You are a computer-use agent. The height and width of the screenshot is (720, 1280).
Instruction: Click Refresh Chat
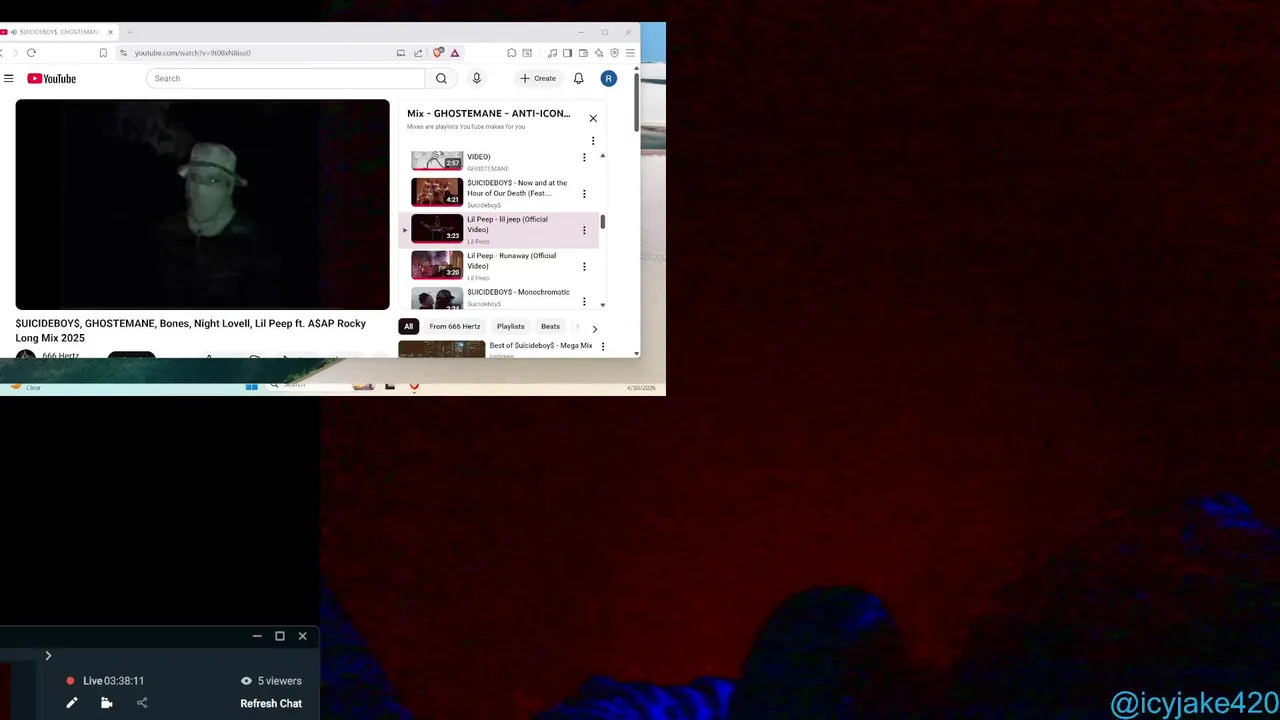pyautogui.click(x=271, y=703)
